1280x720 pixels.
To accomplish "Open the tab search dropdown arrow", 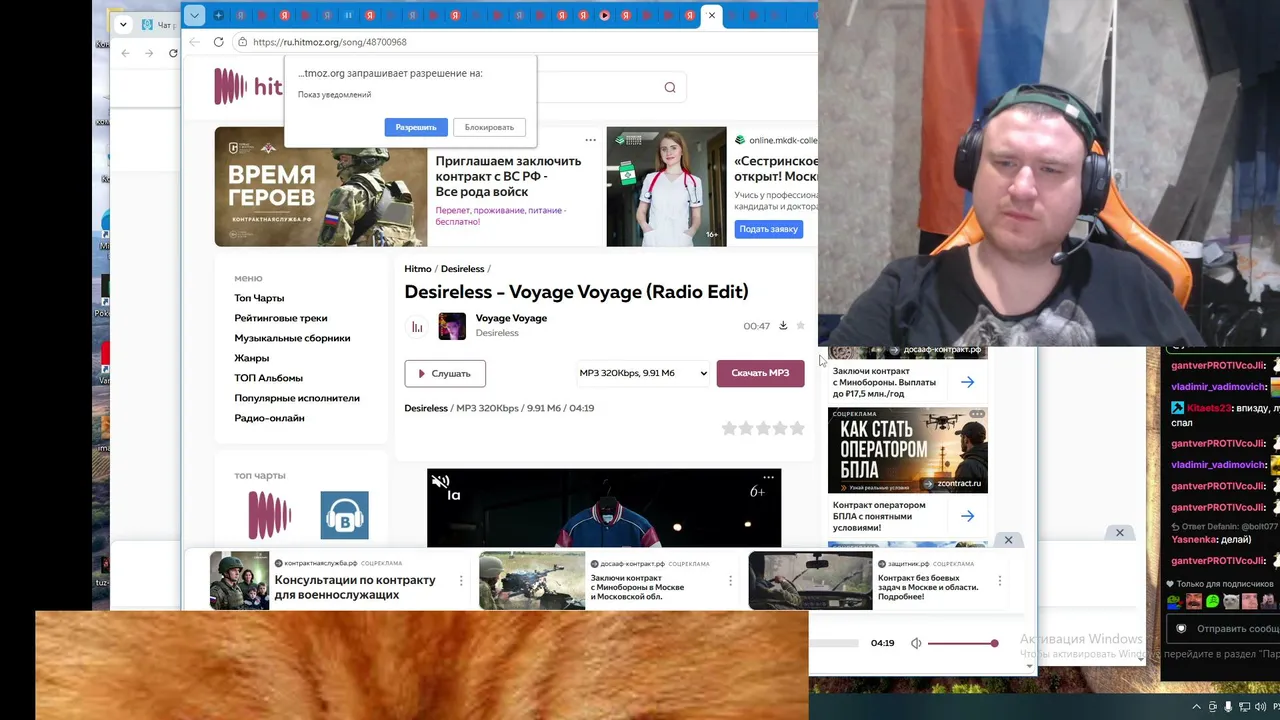I will [x=194, y=15].
